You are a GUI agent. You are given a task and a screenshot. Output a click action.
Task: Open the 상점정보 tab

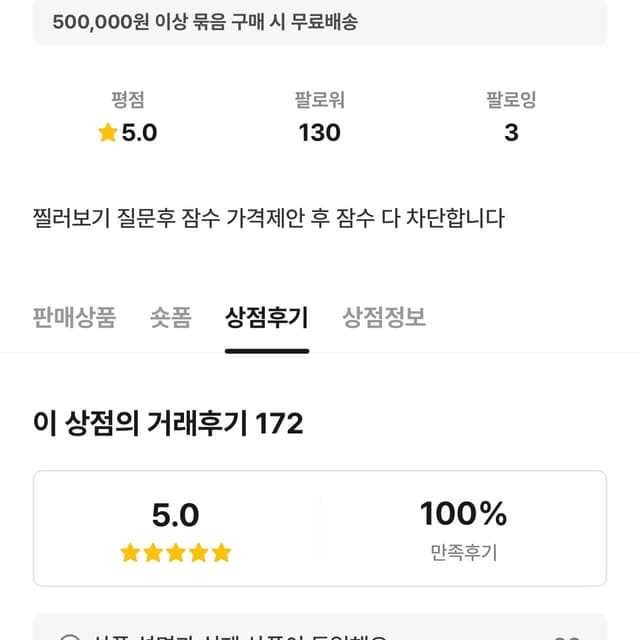[384, 318]
